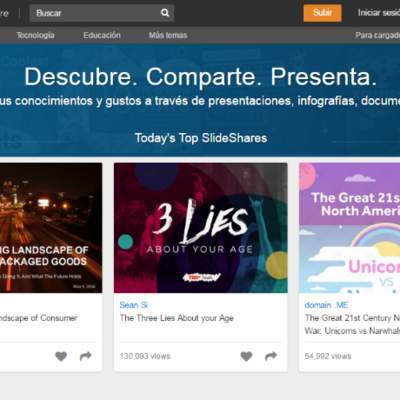400x400 pixels.
Task: Visit author Sean Si's profile
Action: 134,305
